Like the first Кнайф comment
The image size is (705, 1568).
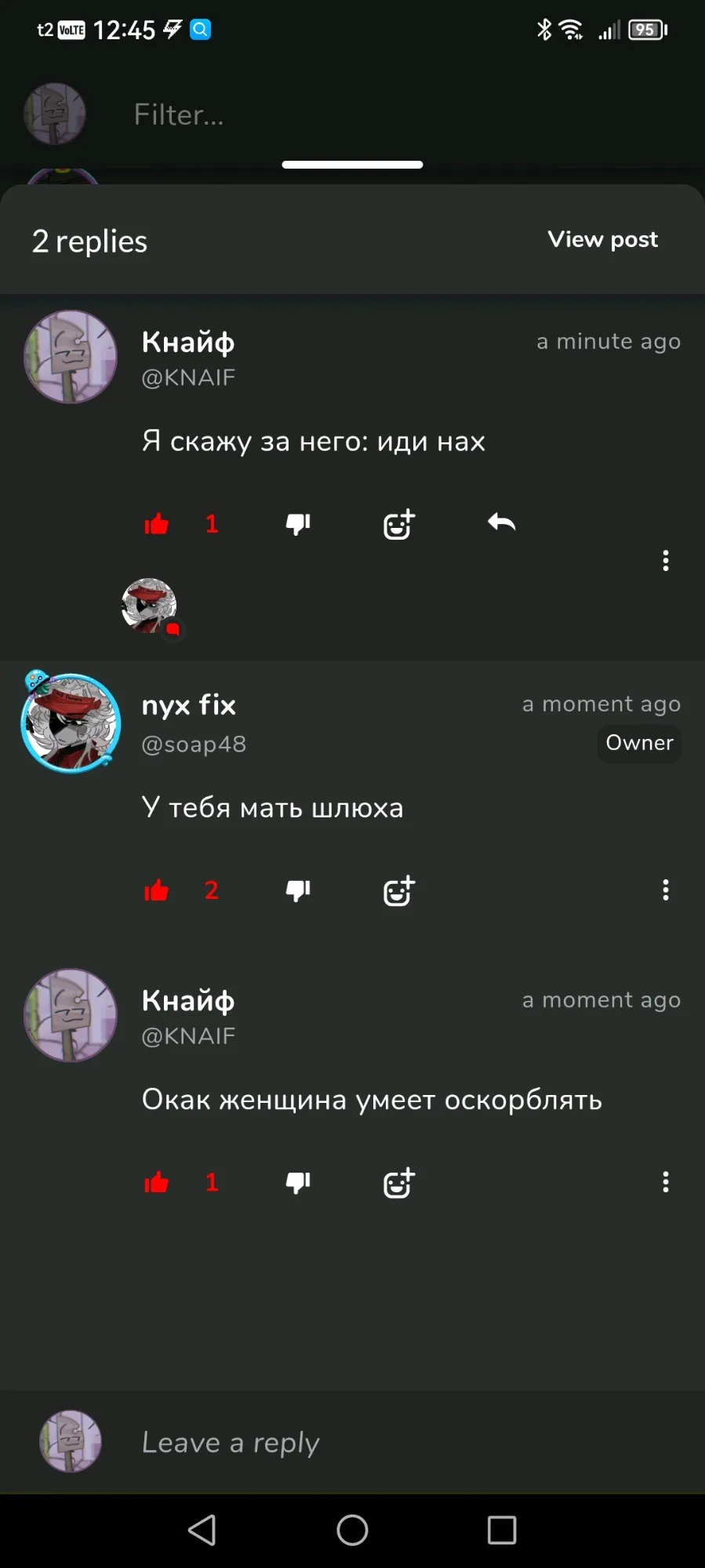157,524
